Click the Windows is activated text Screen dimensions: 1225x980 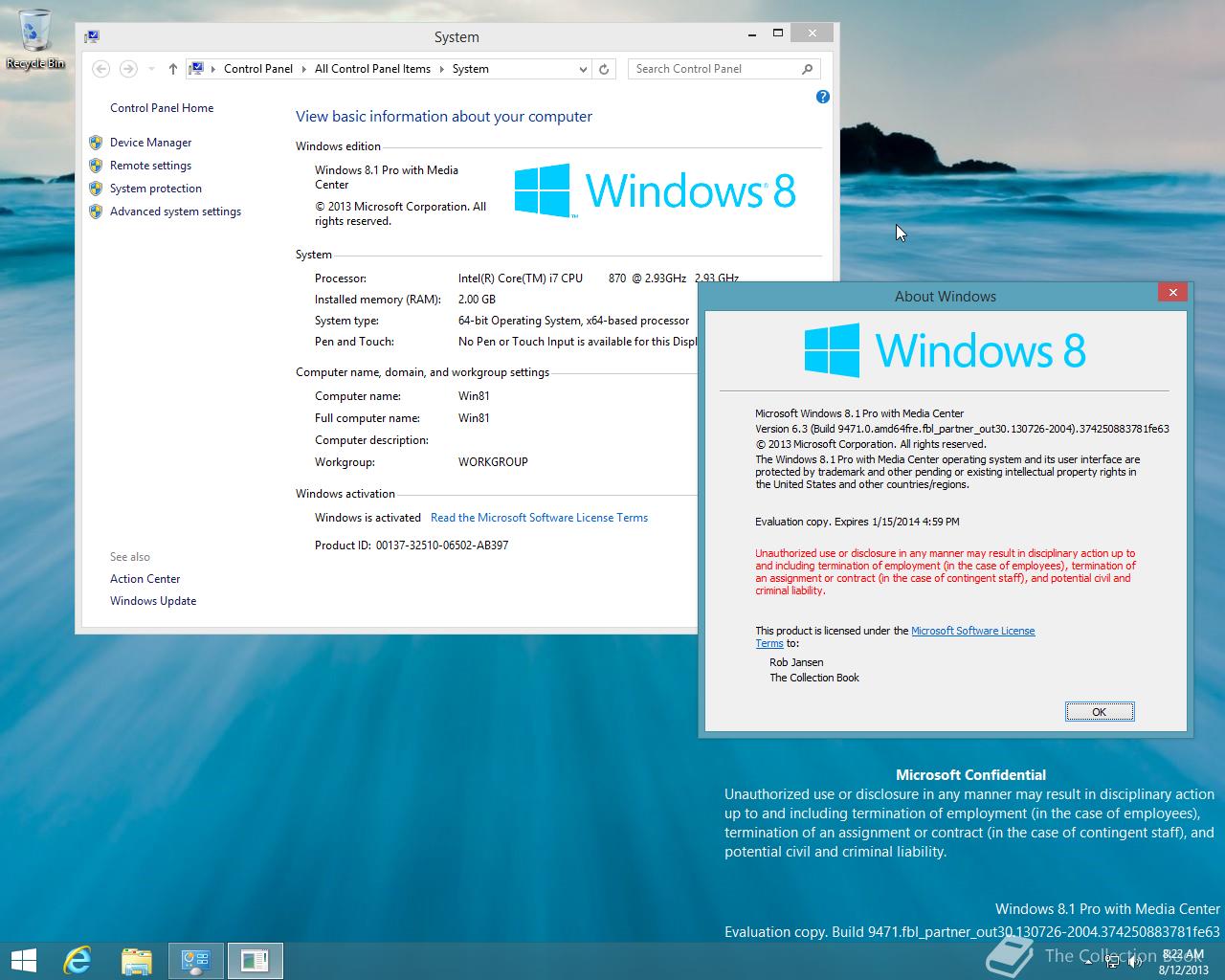[x=367, y=518]
